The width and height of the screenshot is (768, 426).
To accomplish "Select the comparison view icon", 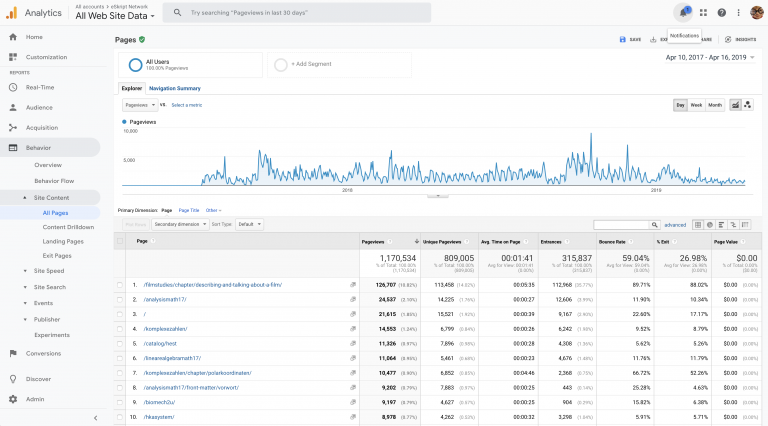I will click(x=733, y=225).
